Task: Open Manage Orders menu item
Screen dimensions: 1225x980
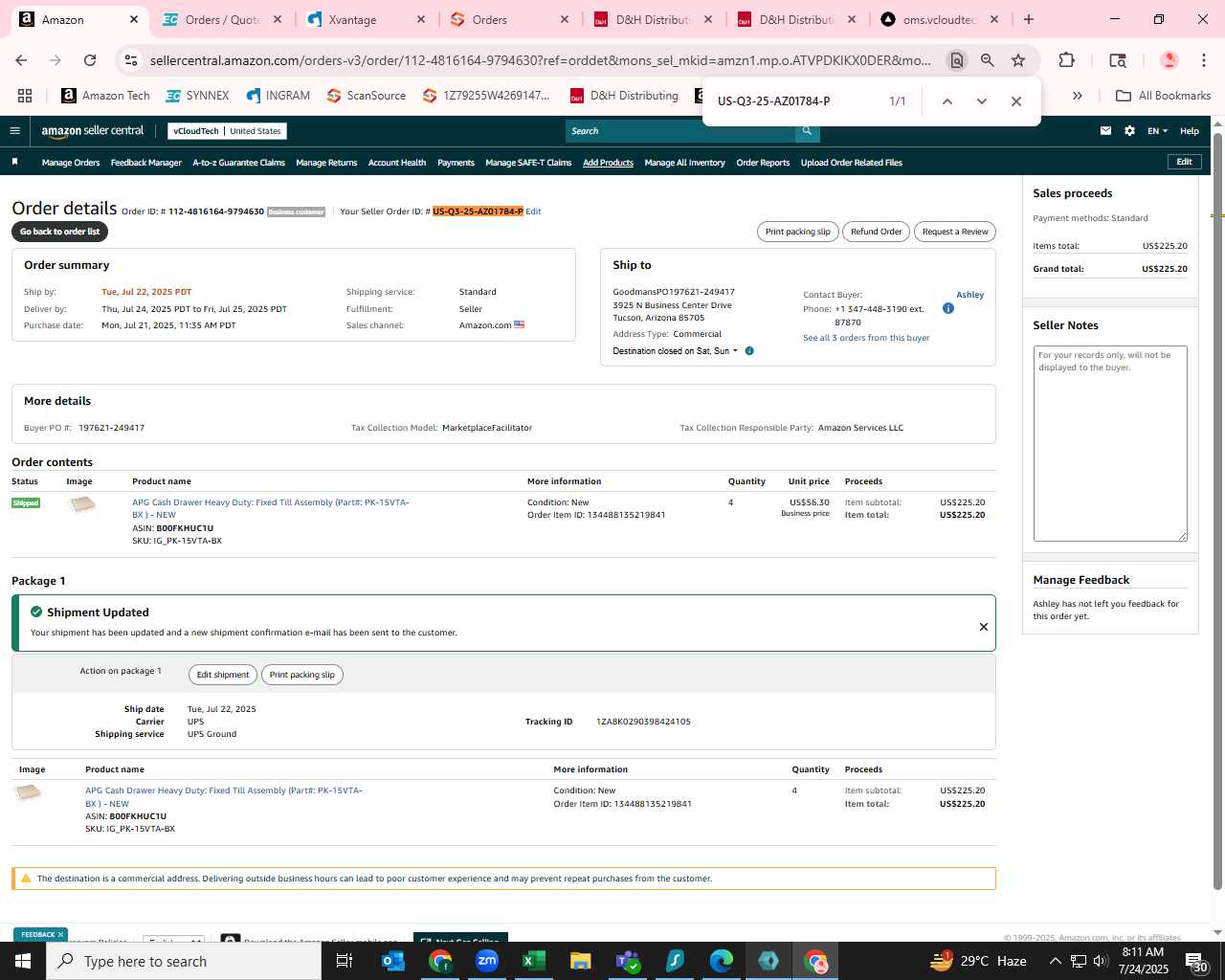Action: pyautogui.click(x=71, y=163)
